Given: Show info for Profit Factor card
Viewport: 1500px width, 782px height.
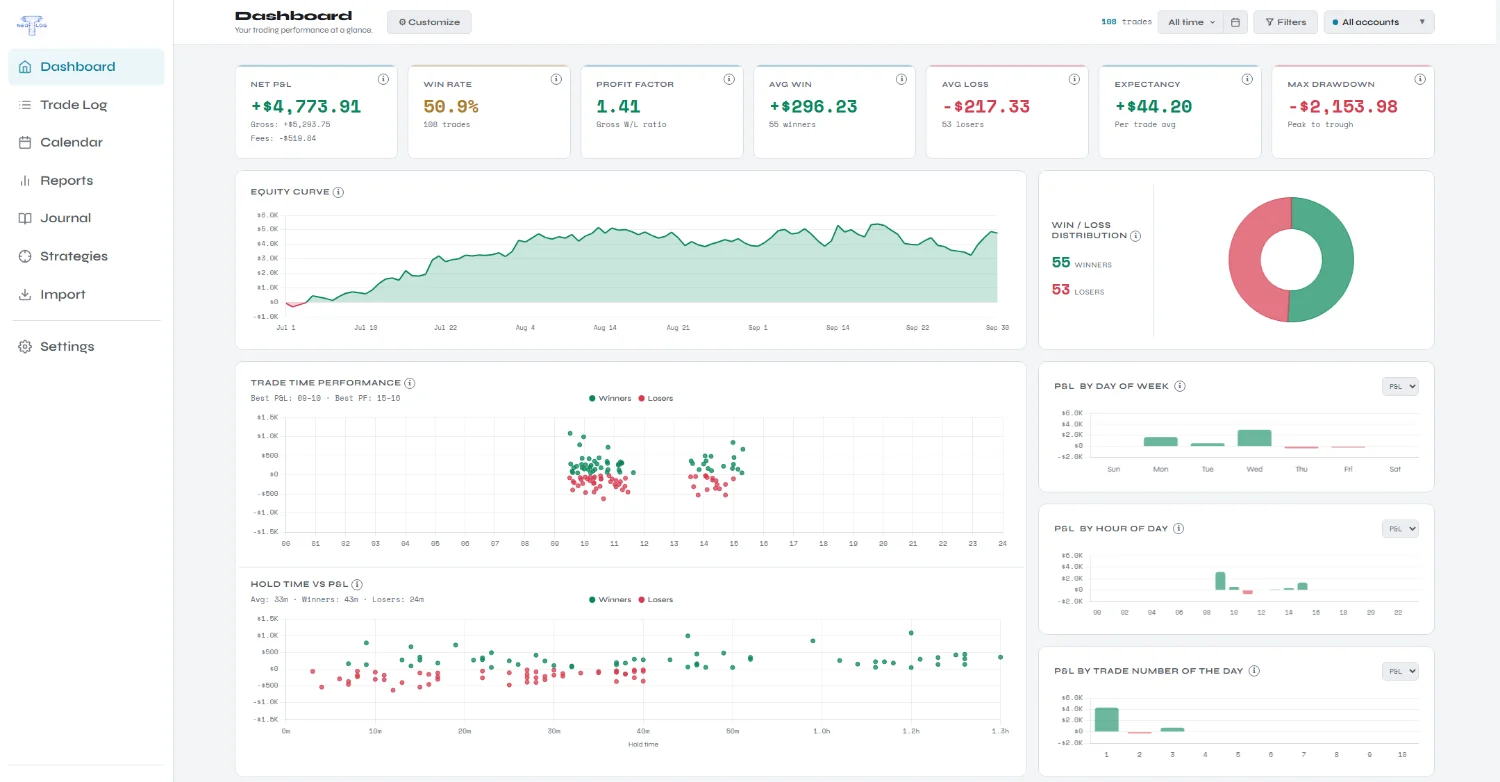Looking at the screenshot, I should [x=730, y=80].
